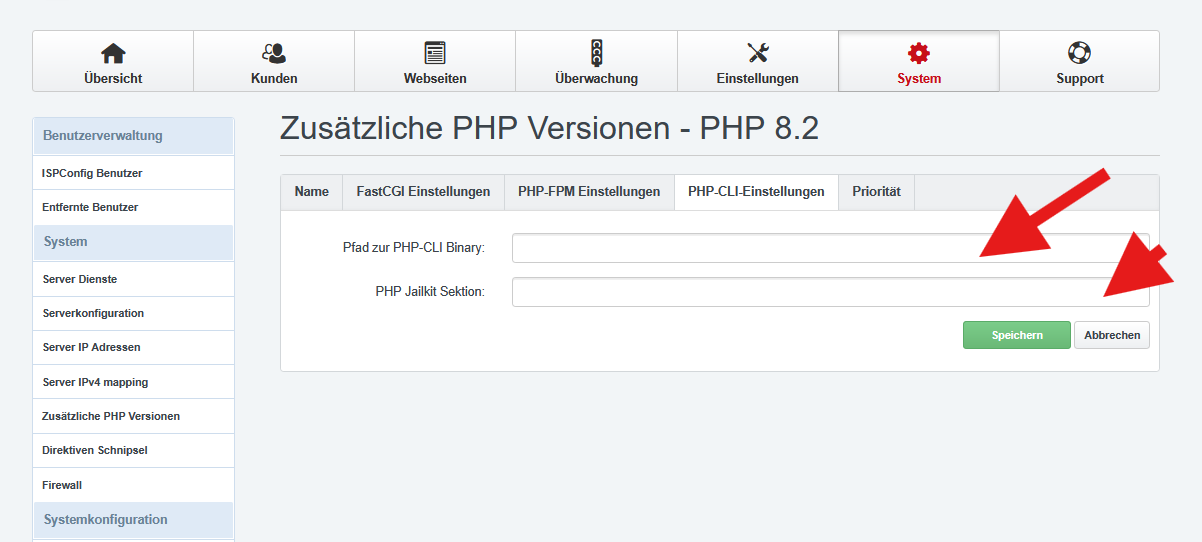This screenshot has height=542, width=1202.
Task: Click the Überwachung label in top navigation
Action: pos(596,78)
